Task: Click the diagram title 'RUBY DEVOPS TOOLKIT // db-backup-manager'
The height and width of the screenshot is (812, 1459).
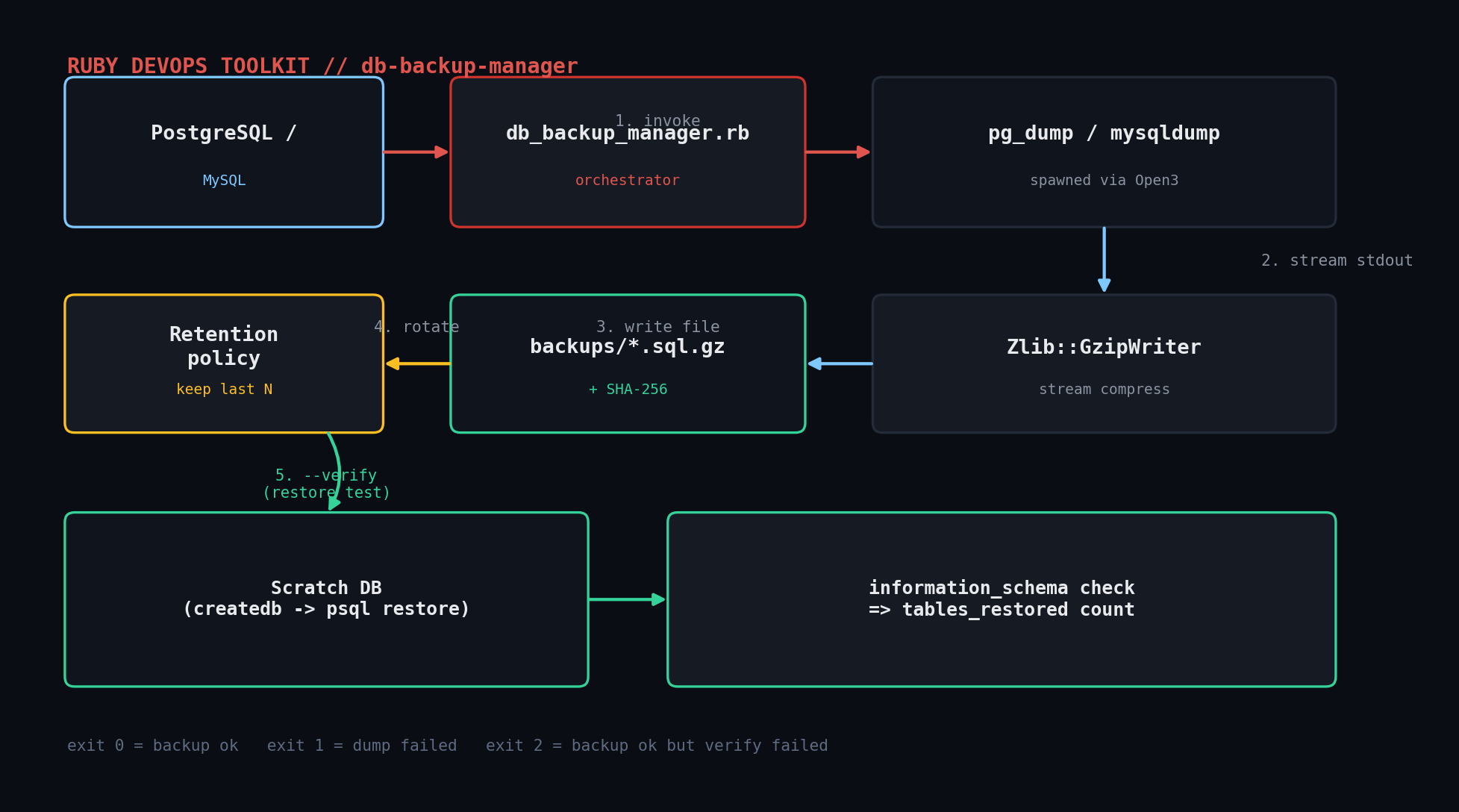Action: click(x=322, y=66)
